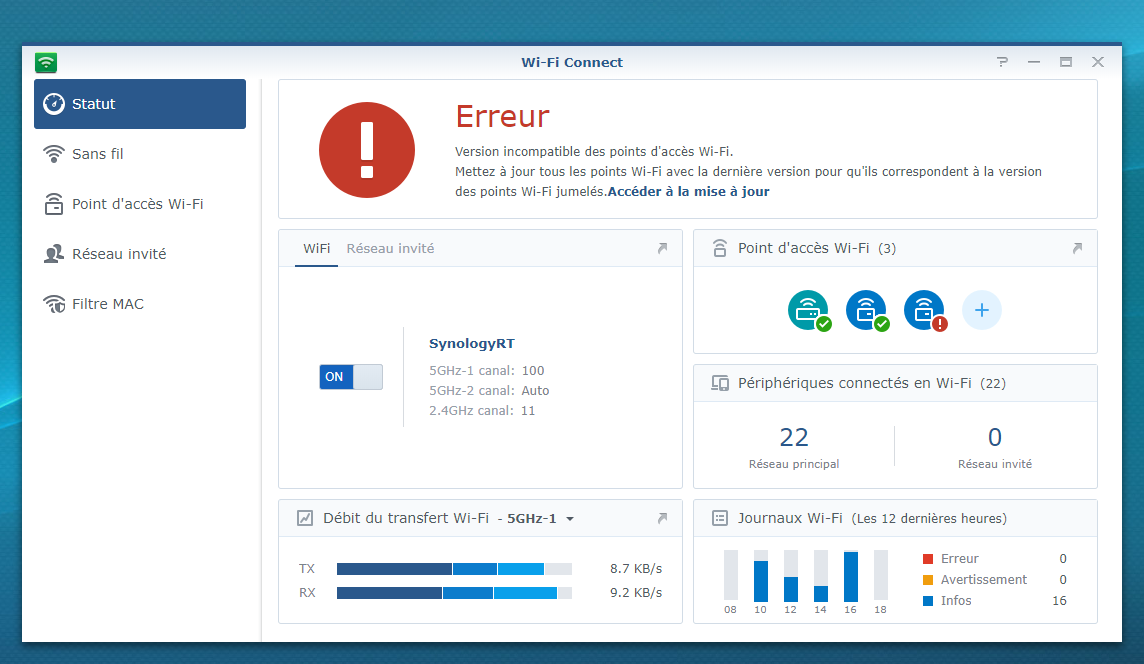
Task: Click the log bar for hour 16
Action: (851, 576)
